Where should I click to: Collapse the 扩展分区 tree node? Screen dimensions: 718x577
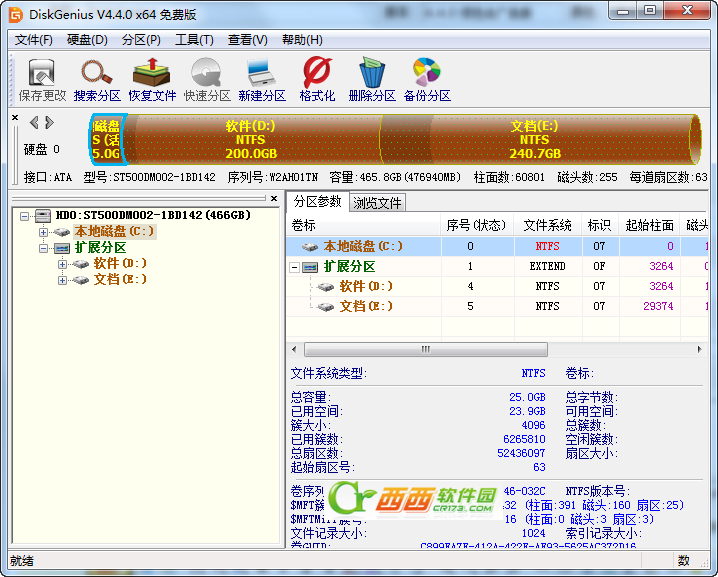[x=43, y=248]
